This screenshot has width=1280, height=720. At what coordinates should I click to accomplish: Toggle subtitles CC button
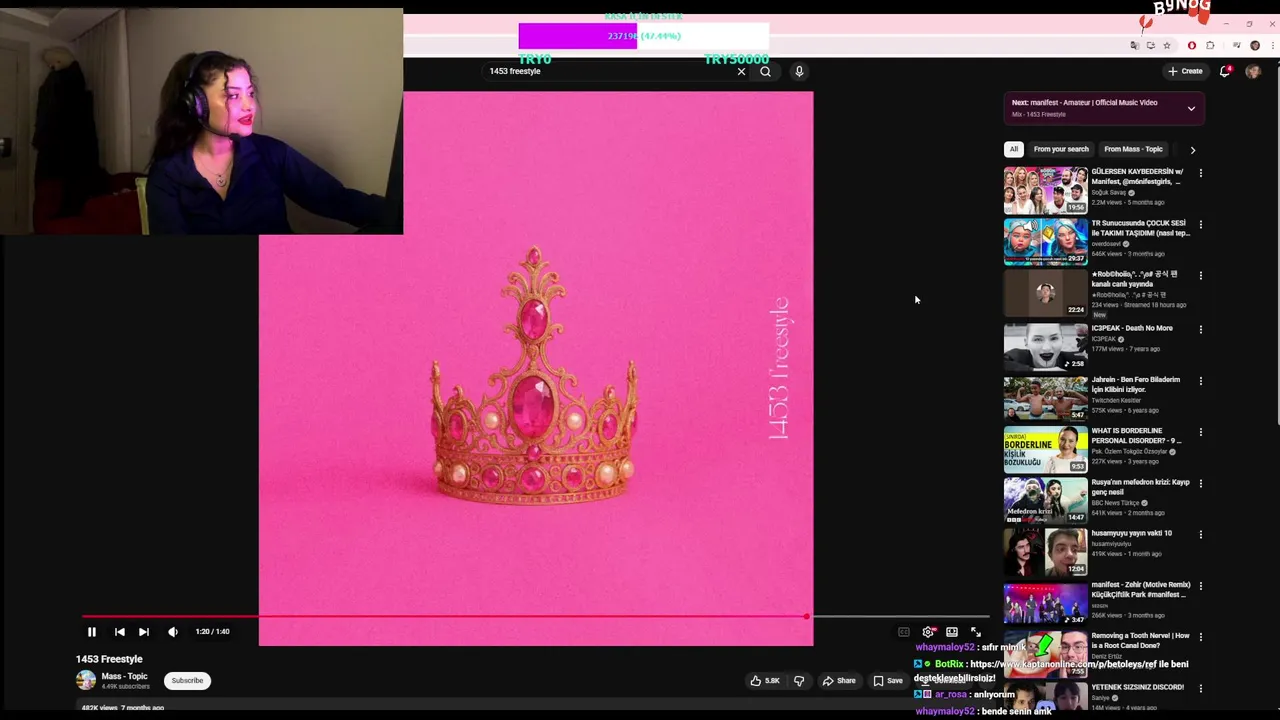pos(904,632)
